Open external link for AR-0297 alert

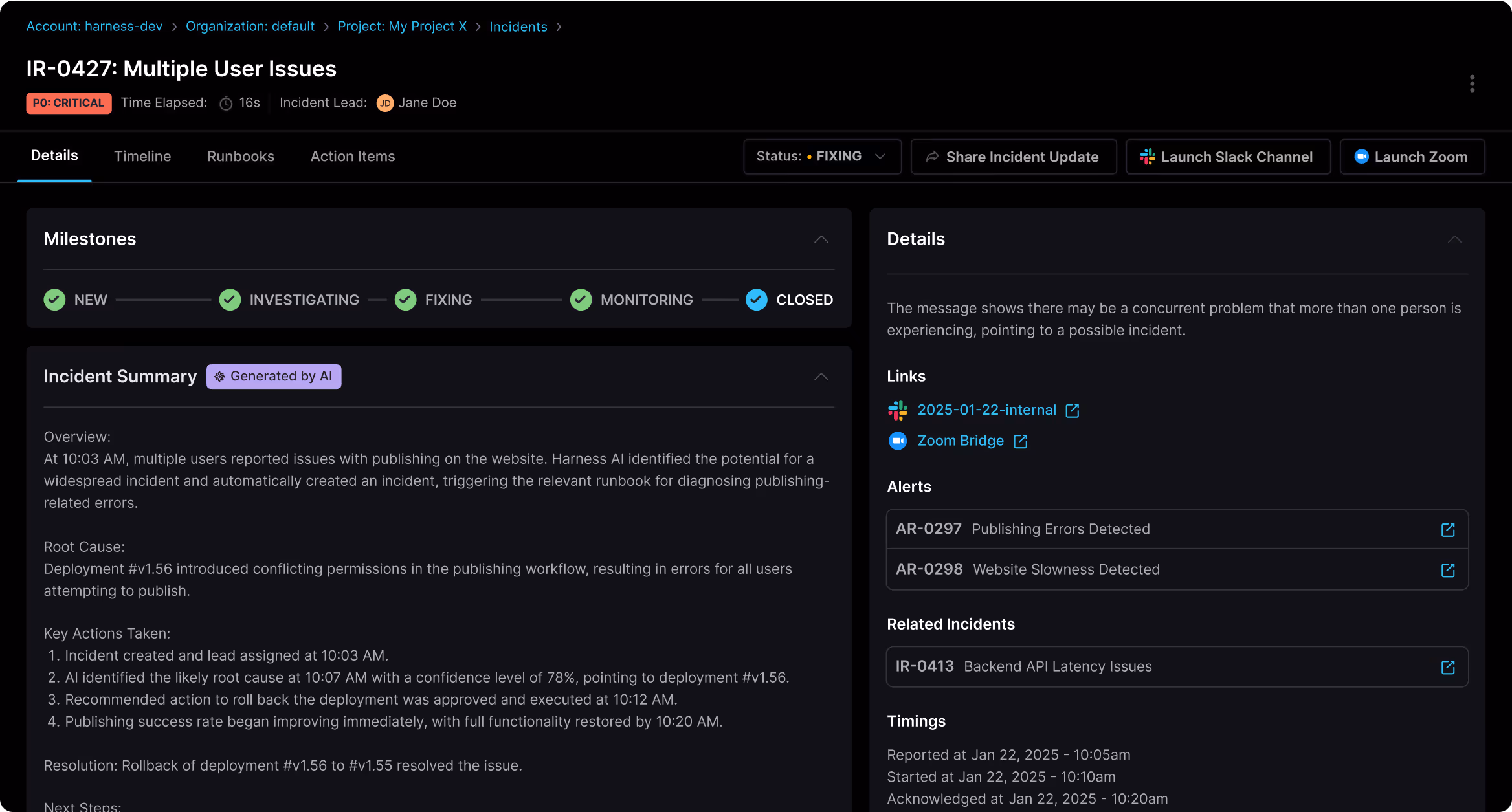coord(1448,530)
